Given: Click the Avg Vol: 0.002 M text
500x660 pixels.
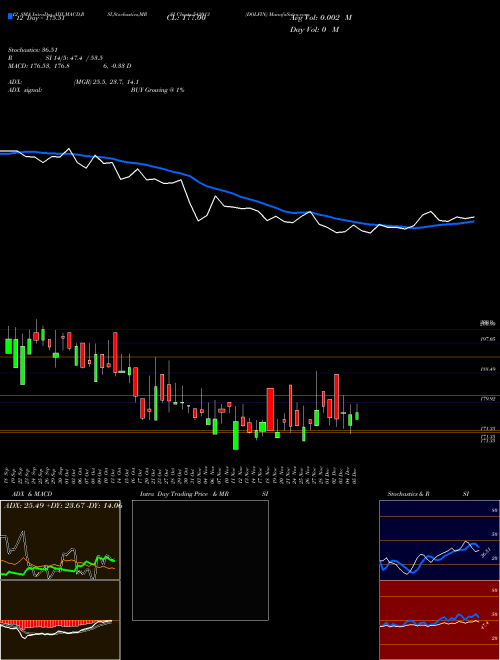Looking at the screenshot, I should click(x=320, y=18).
